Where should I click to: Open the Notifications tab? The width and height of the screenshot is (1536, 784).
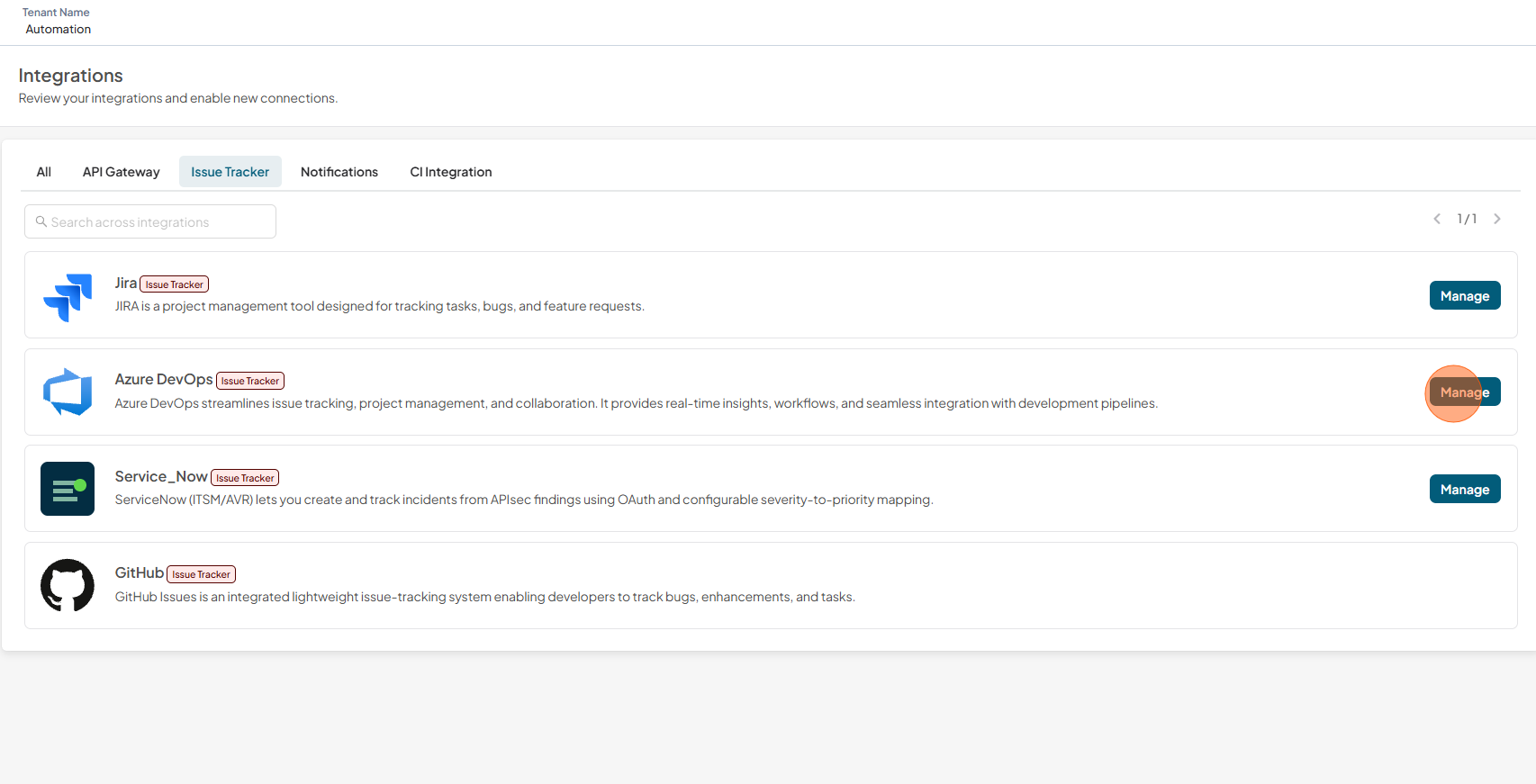tap(339, 172)
